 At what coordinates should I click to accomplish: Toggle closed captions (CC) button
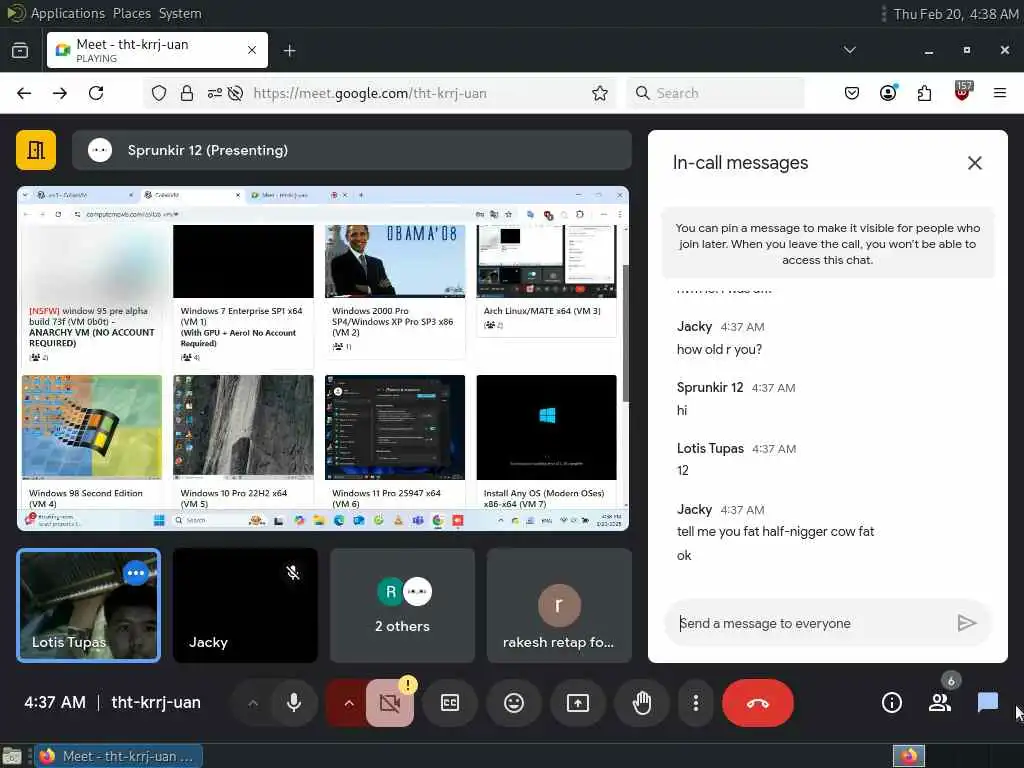tap(450, 703)
